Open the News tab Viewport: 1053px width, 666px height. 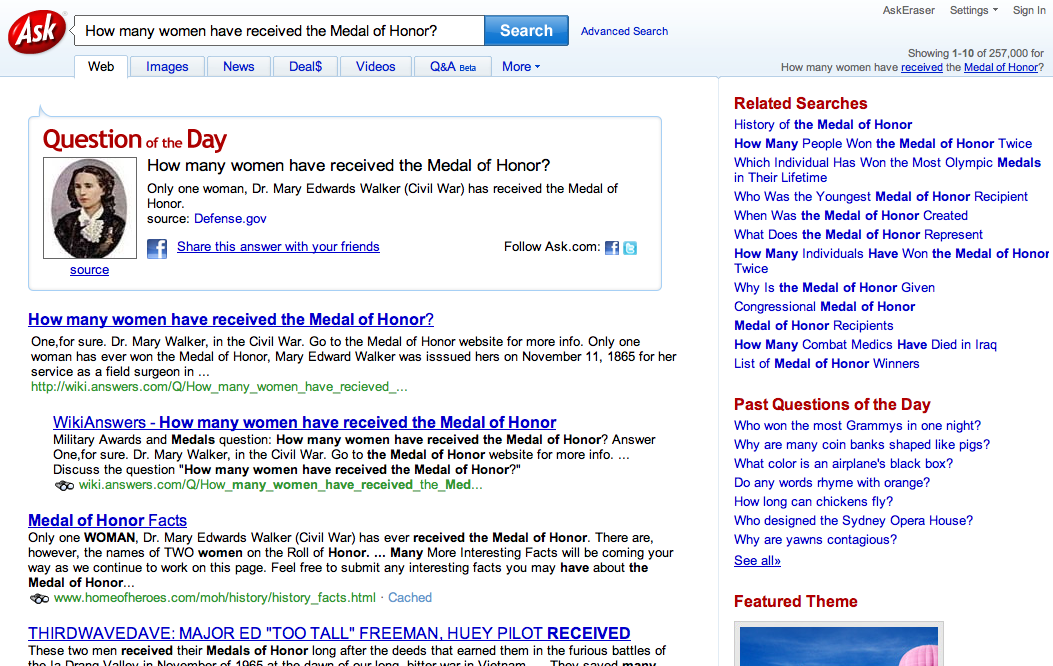pos(238,67)
